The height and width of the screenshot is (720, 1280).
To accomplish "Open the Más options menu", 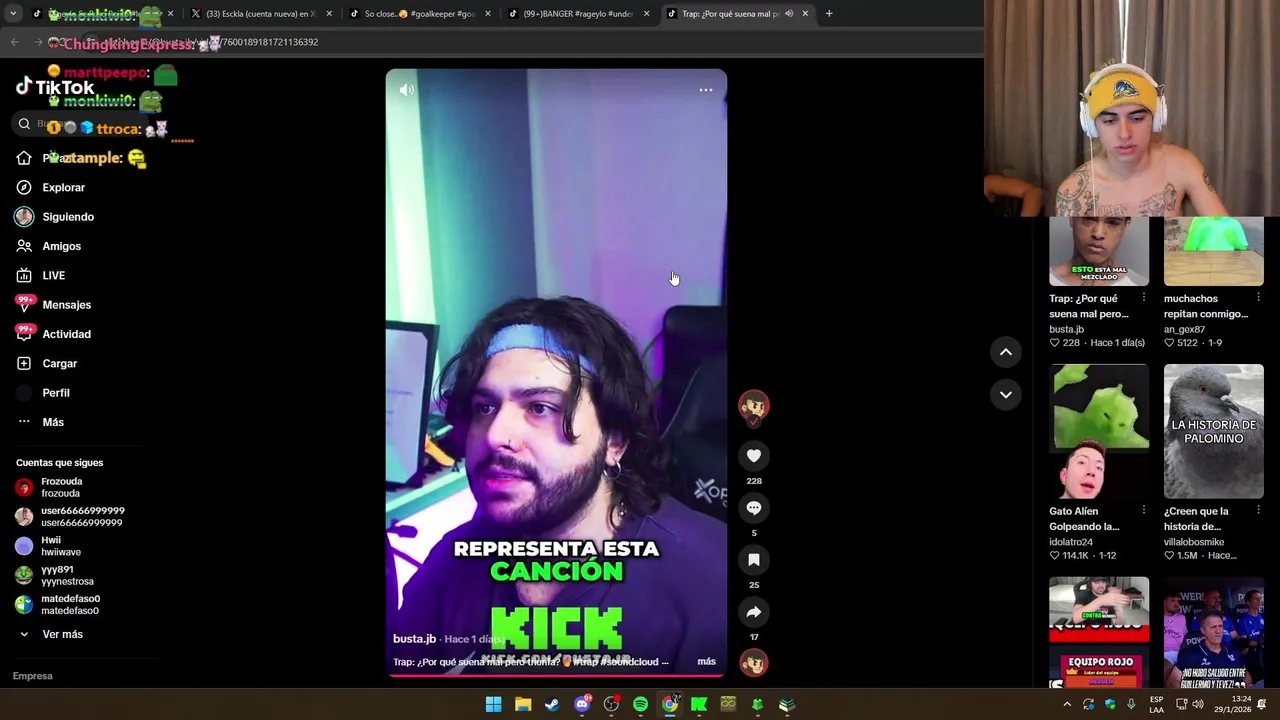I will [x=40, y=422].
